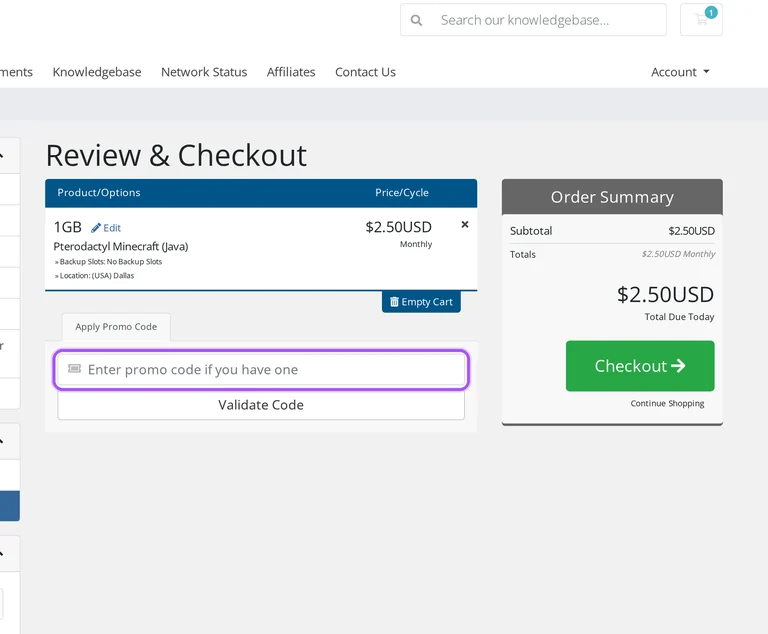
Task: Open the Contact Us page
Action: coord(365,72)
